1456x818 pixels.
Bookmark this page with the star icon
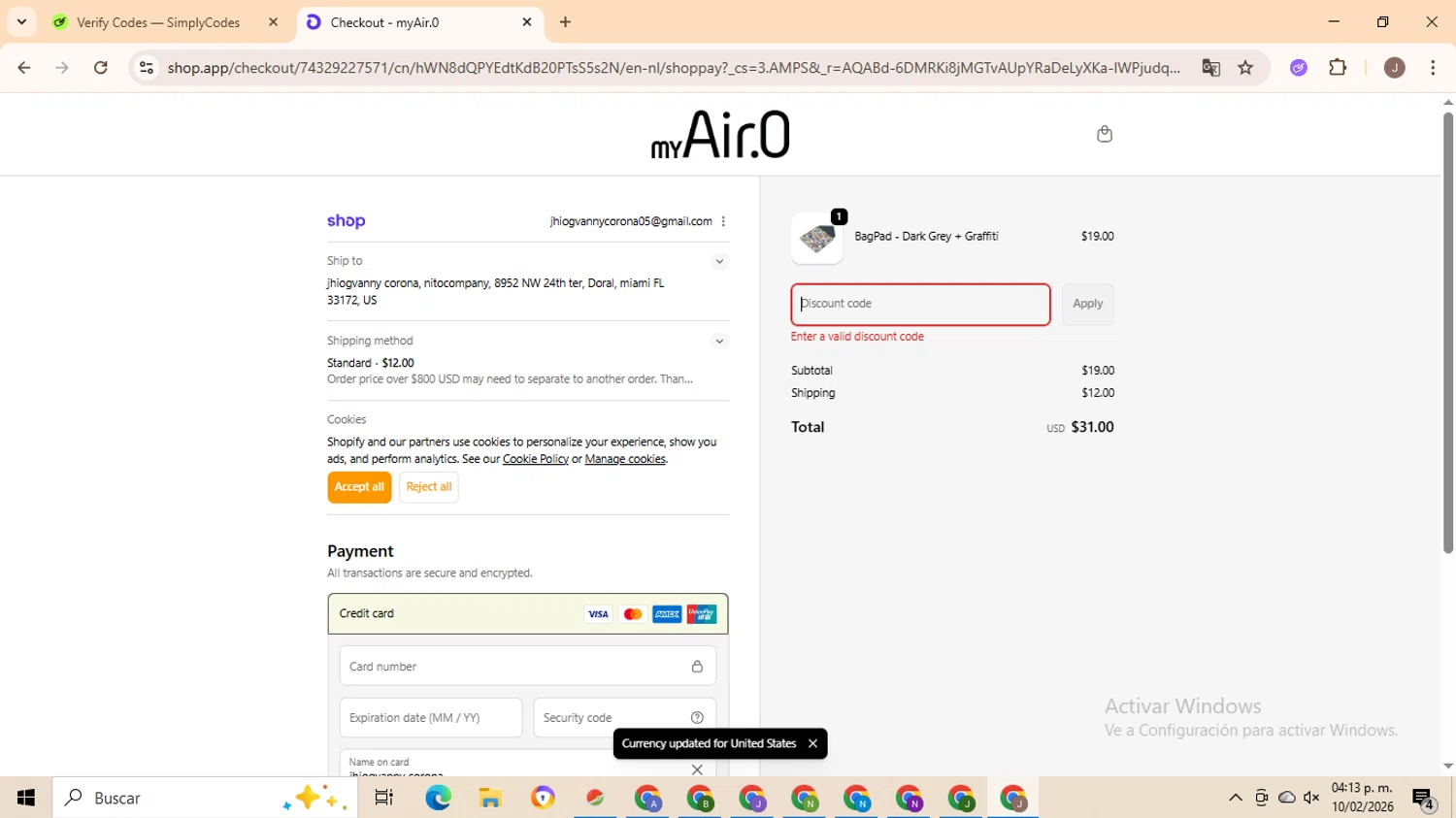click(x=1245, y=68)
